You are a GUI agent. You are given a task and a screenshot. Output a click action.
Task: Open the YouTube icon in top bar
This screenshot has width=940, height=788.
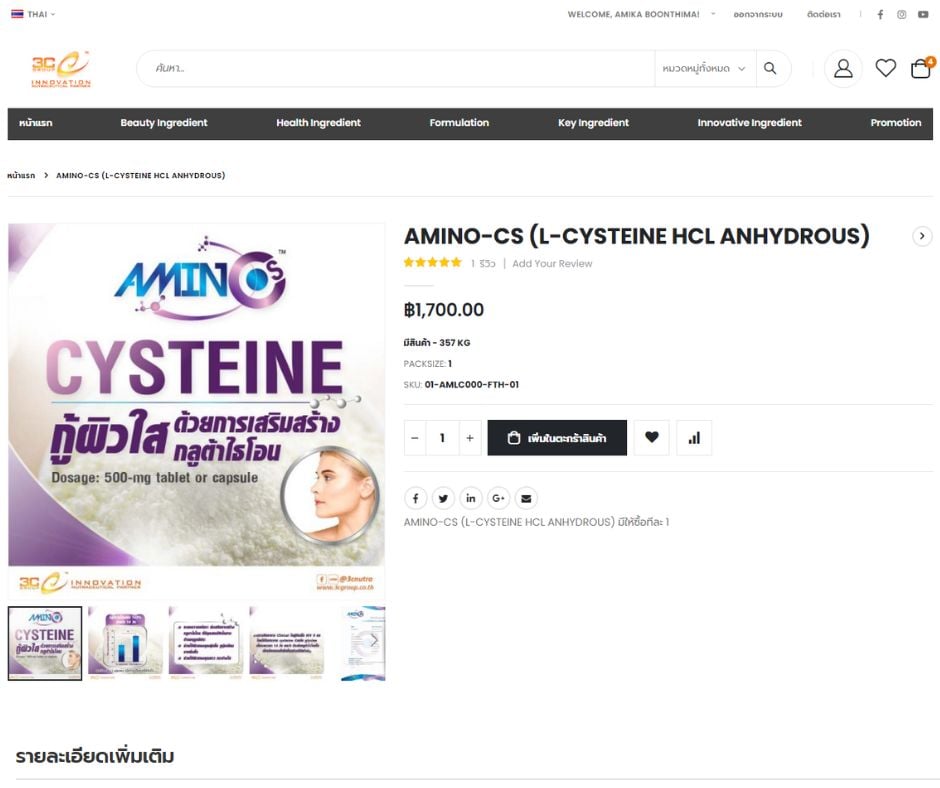(923, 14)
